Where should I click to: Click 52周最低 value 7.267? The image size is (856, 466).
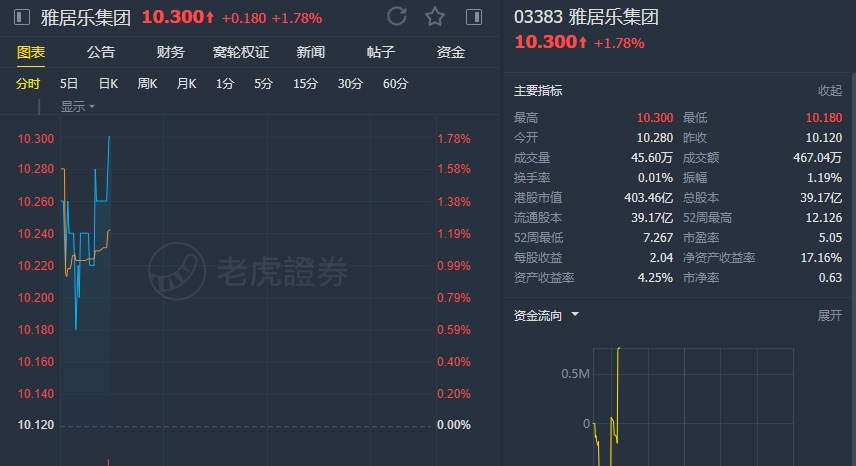(x=658, y=238)
